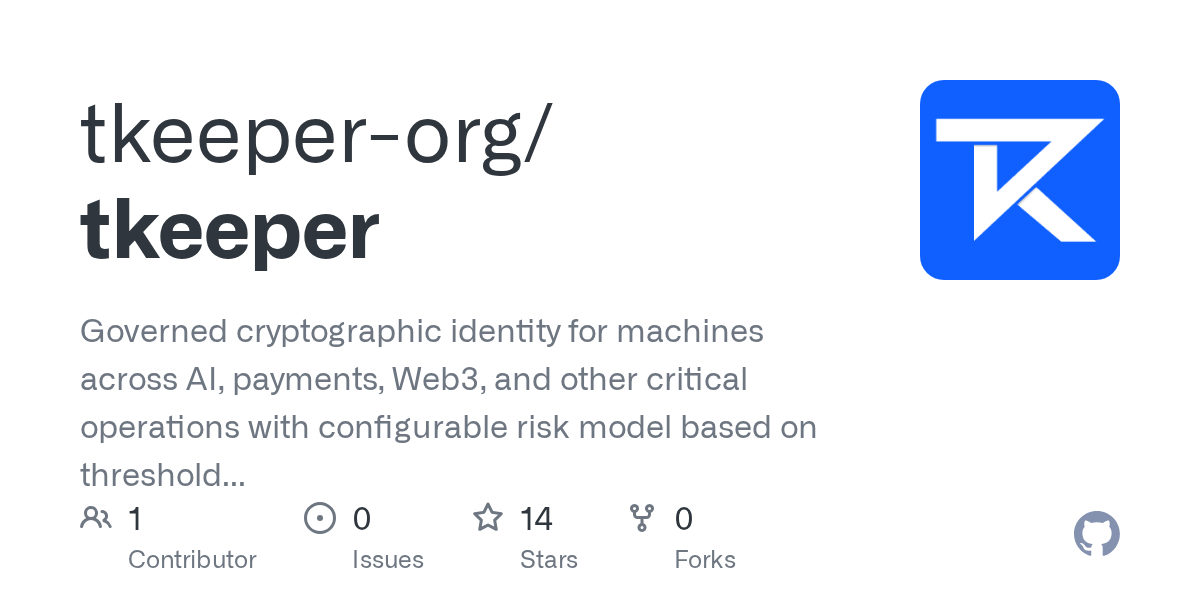Click the contributor count 1
Screen dimensions: 1200x600
[135, 519]
